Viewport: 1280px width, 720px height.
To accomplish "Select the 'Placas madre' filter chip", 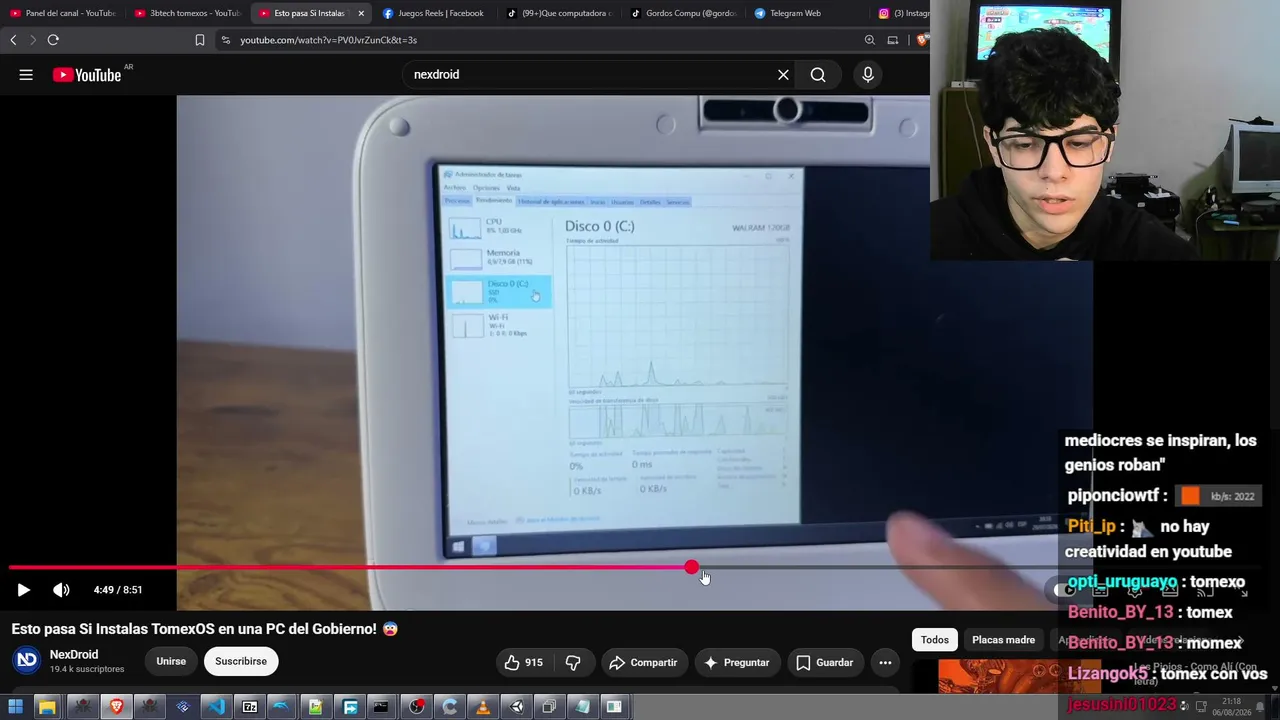I will tap(1003, 640).
